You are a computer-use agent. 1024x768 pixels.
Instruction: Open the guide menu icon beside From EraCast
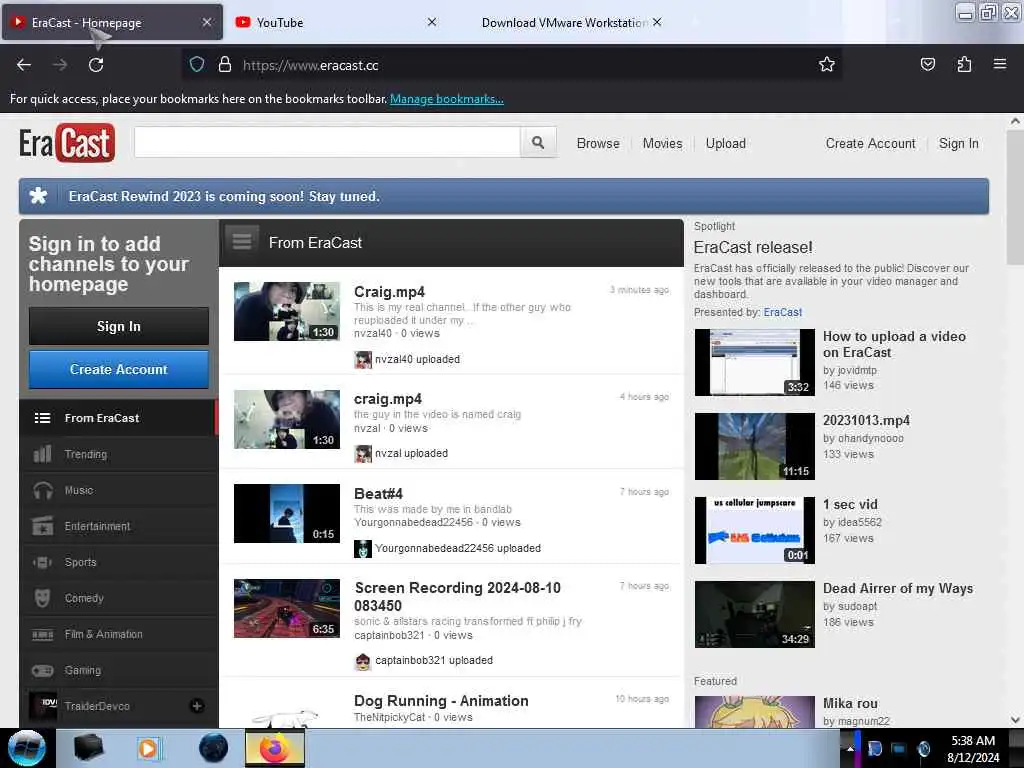tap(242, 242)
